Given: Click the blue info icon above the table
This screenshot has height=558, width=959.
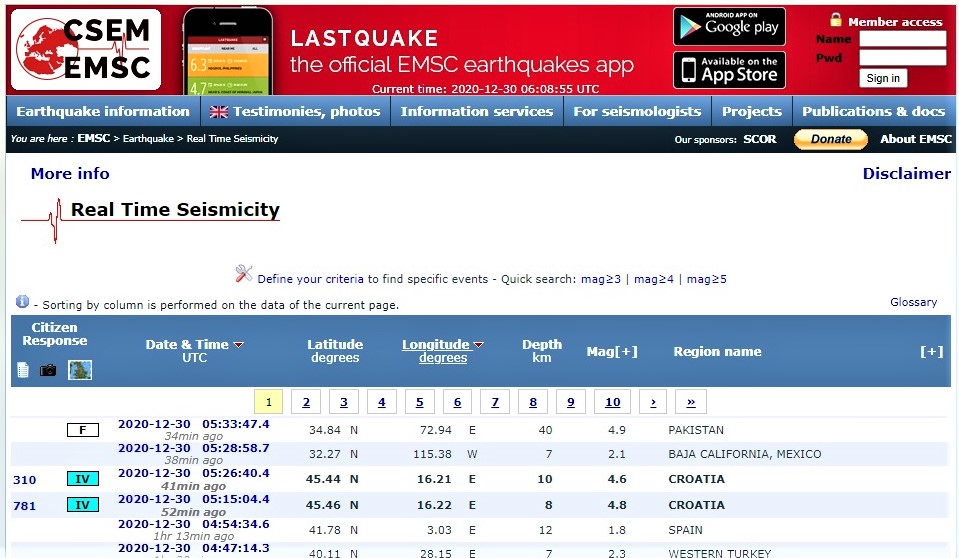Looking at the screenshot, I should (x=22, y=302).
